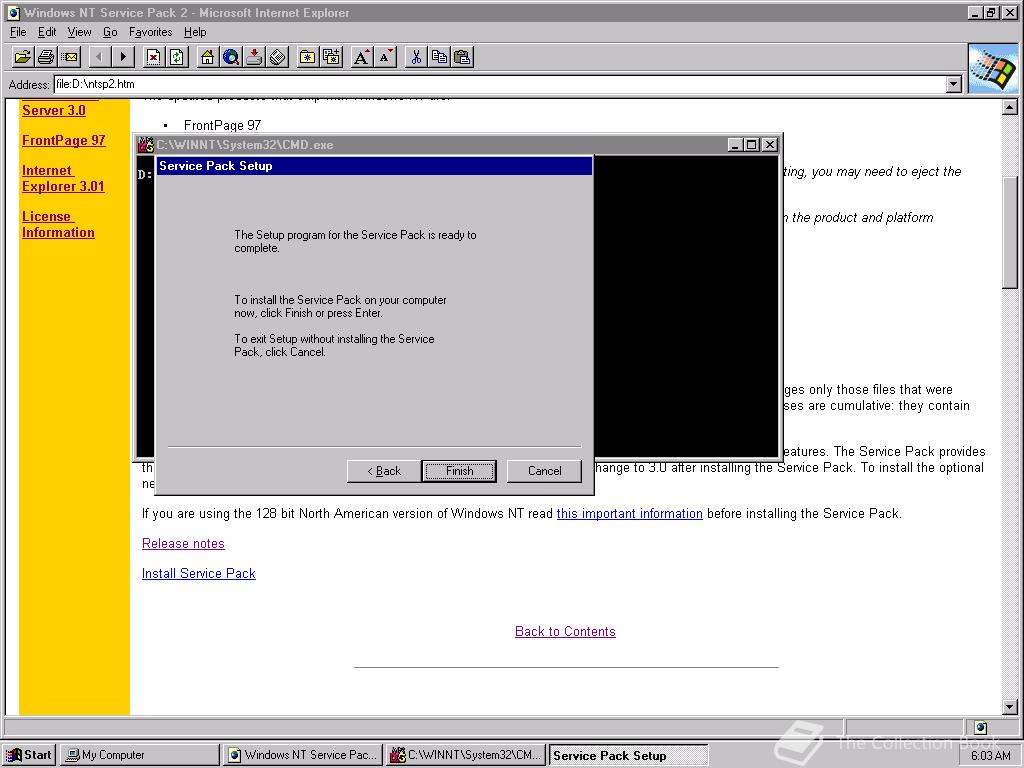Click the Read Newsgroups newspaper icon

coord(278,57)
